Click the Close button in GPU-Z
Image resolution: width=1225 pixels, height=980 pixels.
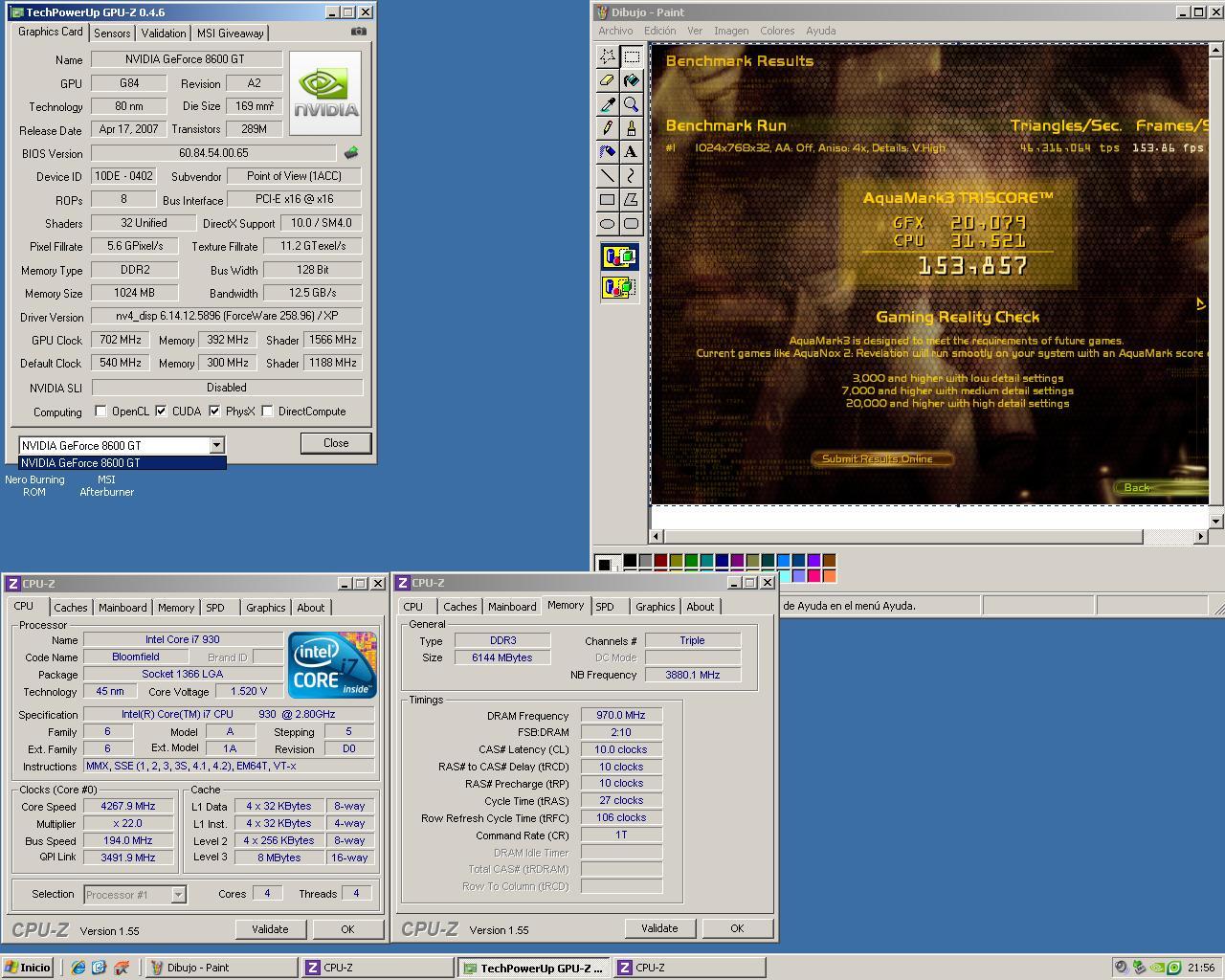tap(336, 443)
